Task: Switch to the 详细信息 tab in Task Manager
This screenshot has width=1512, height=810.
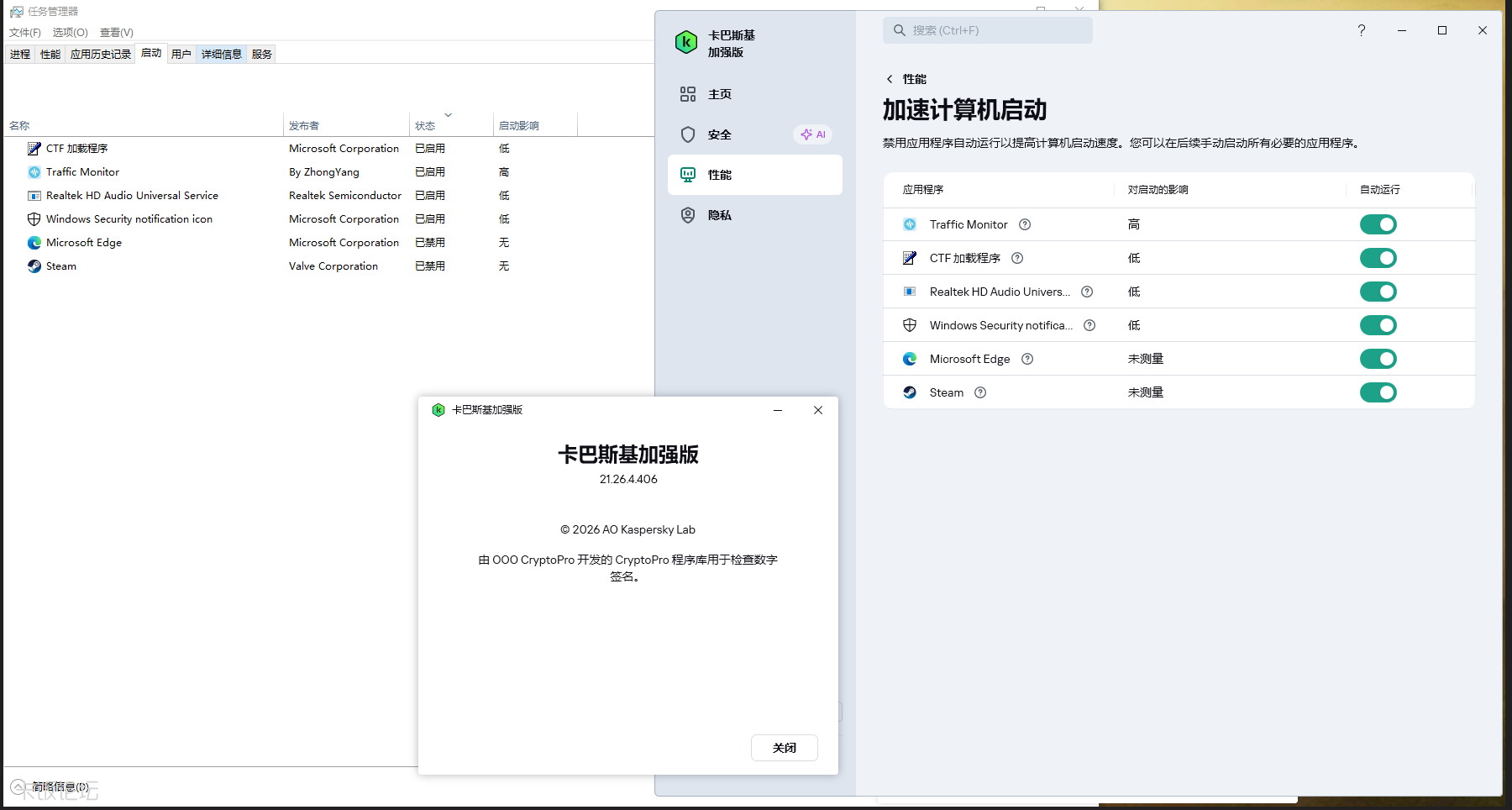Action: pyautogui.click(x=222, y=54)
